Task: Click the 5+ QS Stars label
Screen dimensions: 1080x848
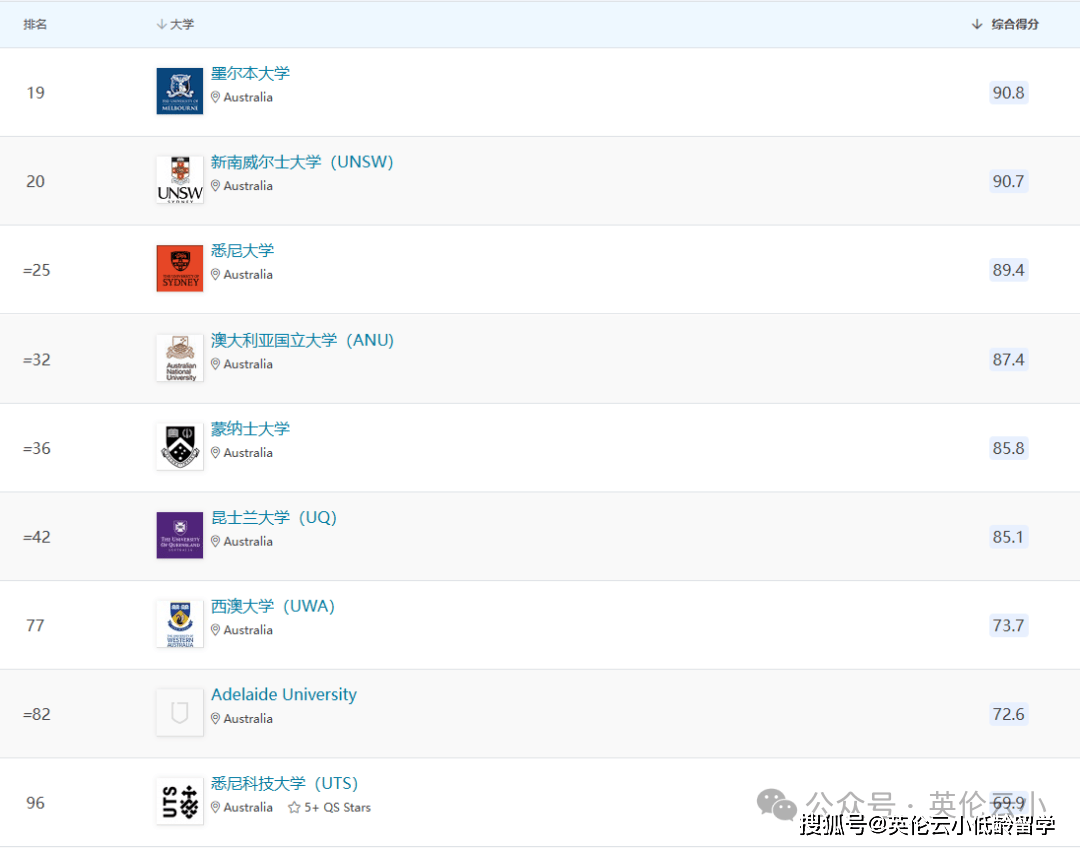Action: click(338, 807)
